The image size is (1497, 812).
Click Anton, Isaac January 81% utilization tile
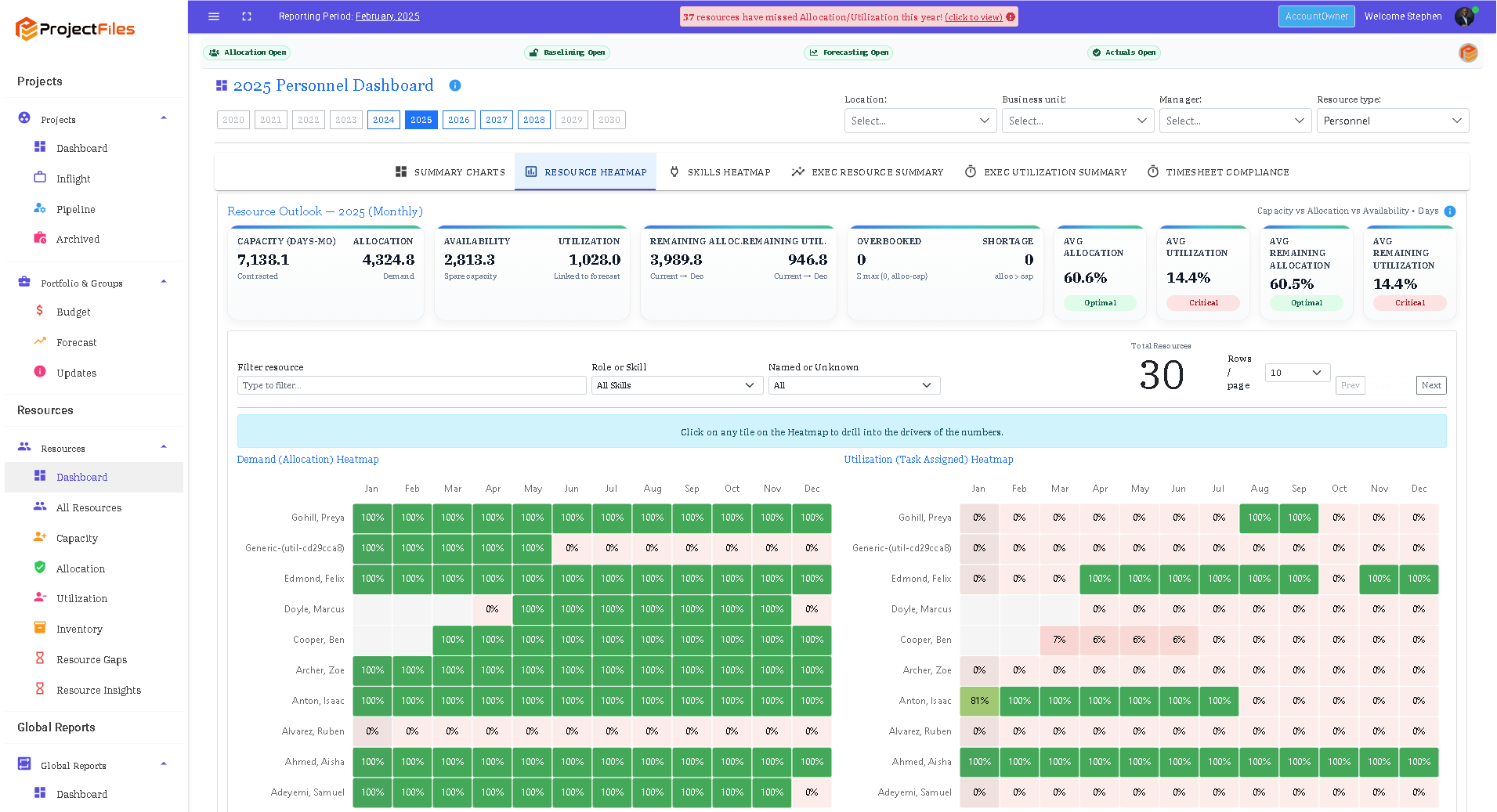pyautogui.click(x=979, y=701)
